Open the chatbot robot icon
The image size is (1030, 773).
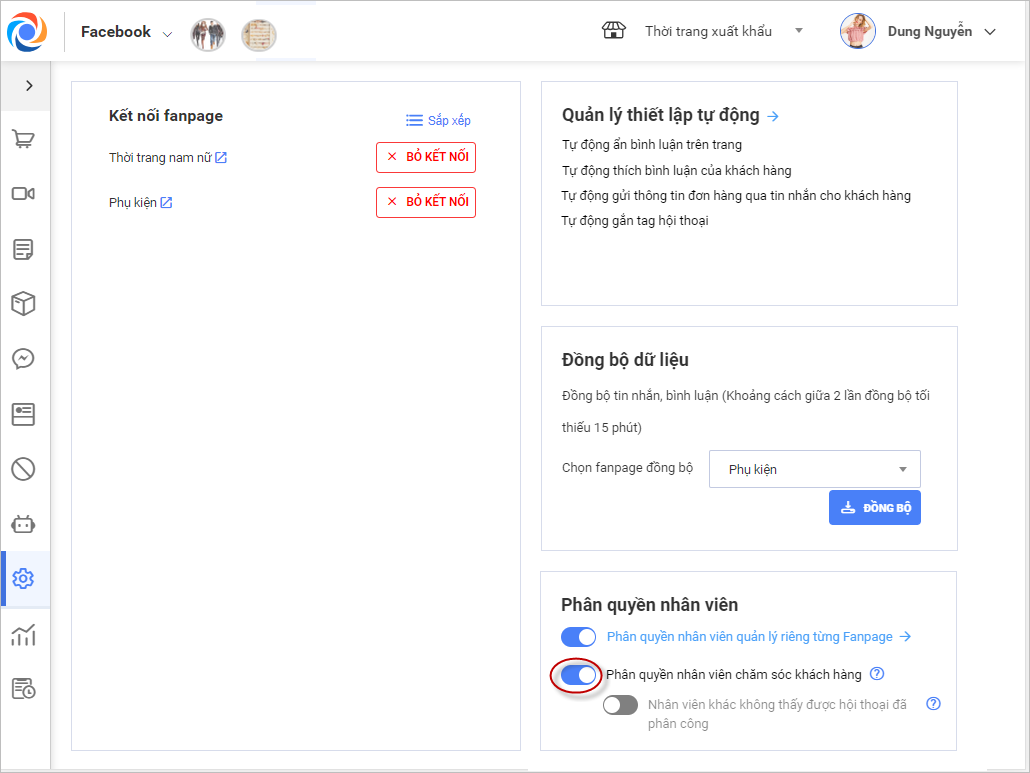coord(23,523)
